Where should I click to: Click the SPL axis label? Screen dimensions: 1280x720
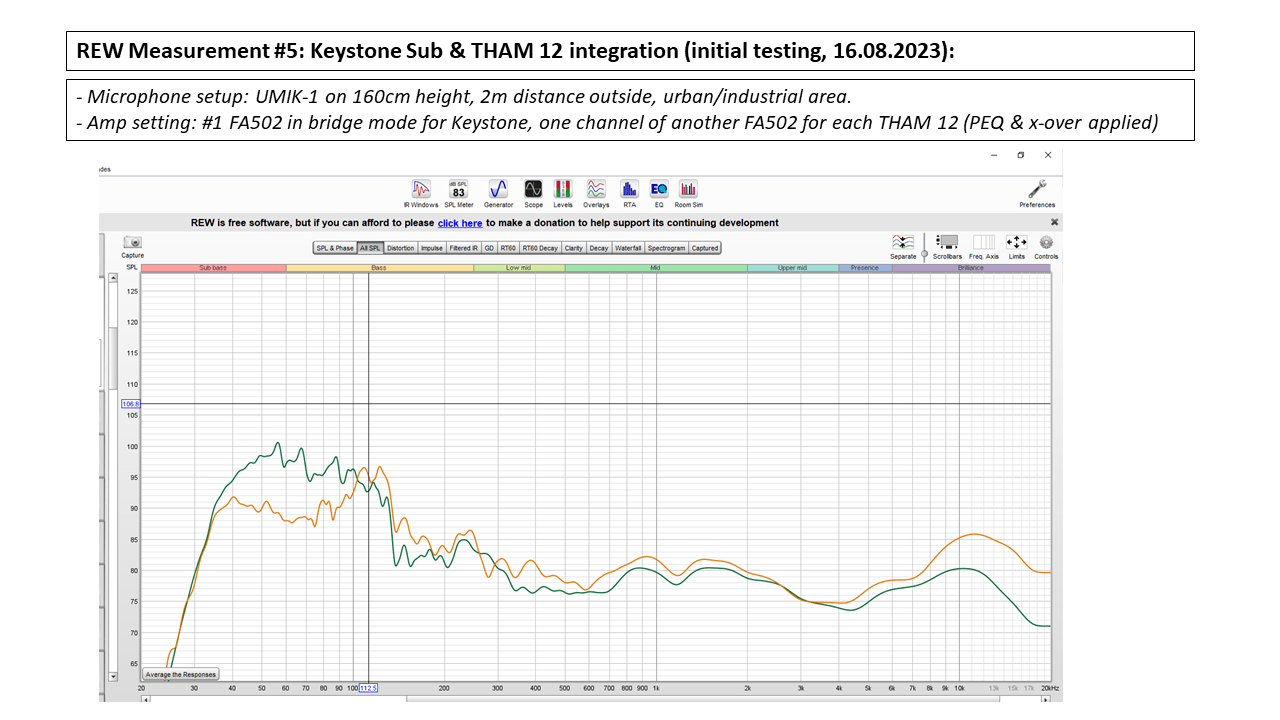(x=131, y=268)
